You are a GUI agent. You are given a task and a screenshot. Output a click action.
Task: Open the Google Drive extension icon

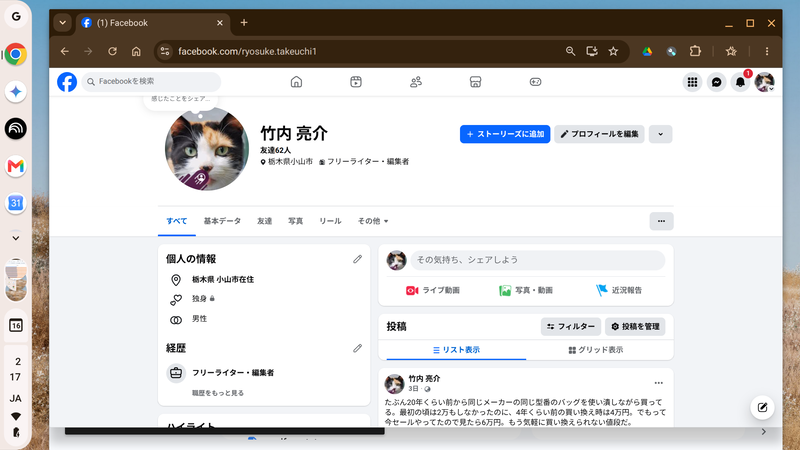pyautogui.click(x=647, y=51)
